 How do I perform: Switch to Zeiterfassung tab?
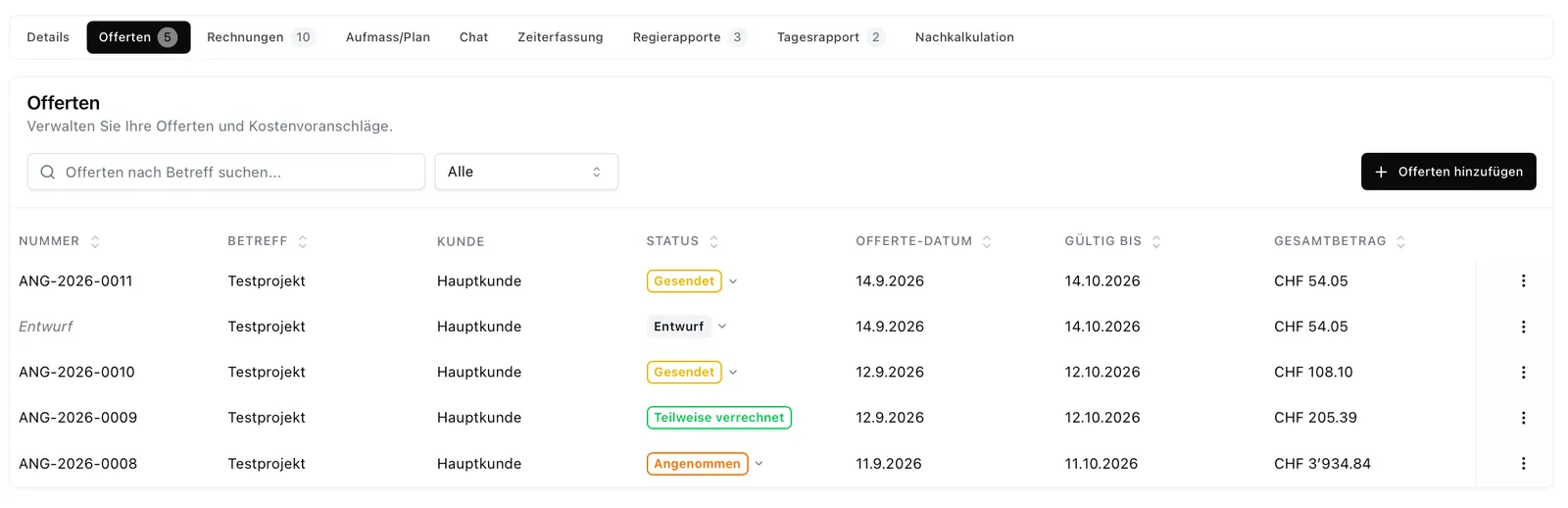561,37
